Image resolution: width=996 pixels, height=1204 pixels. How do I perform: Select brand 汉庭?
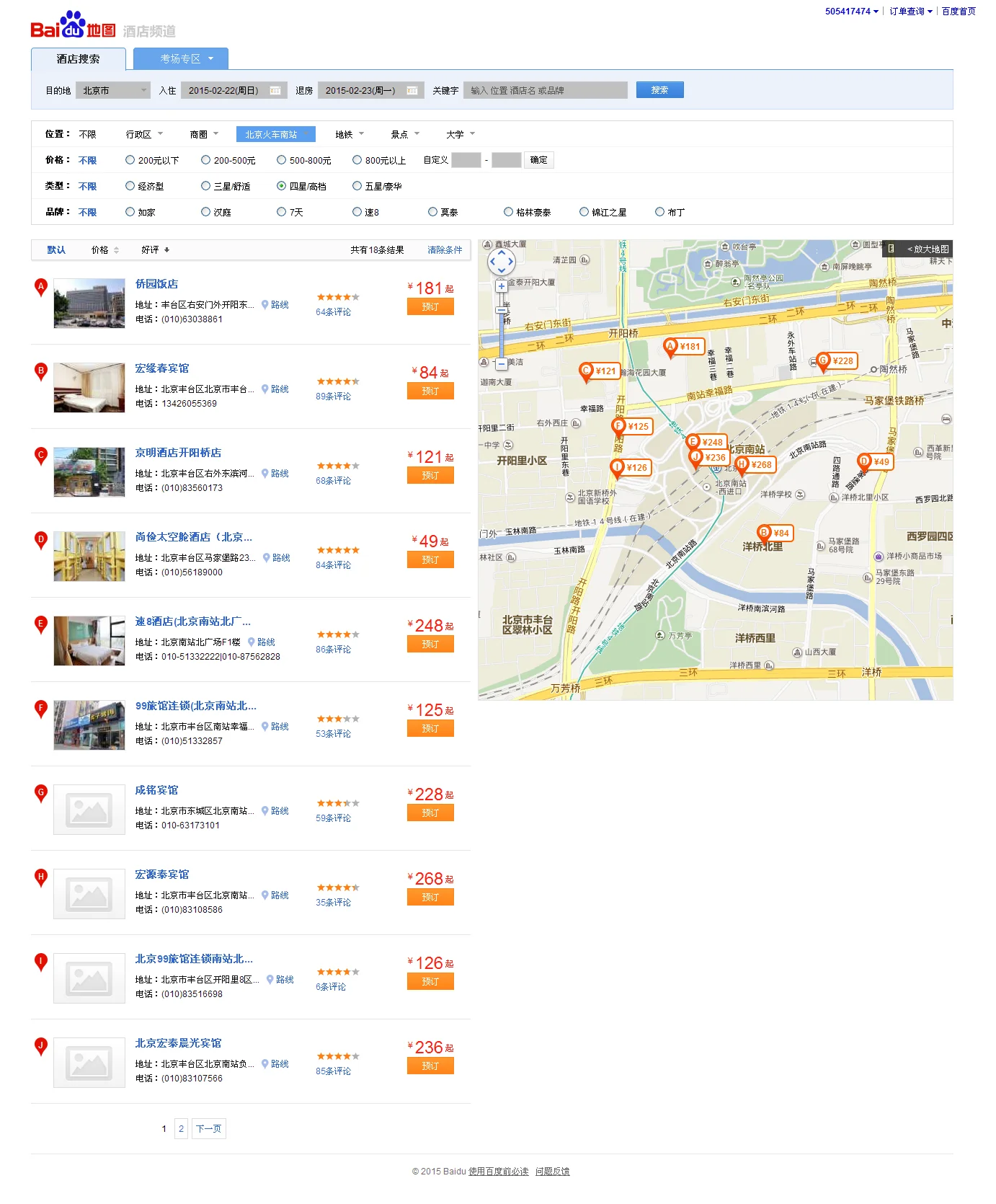coord(205,212)
